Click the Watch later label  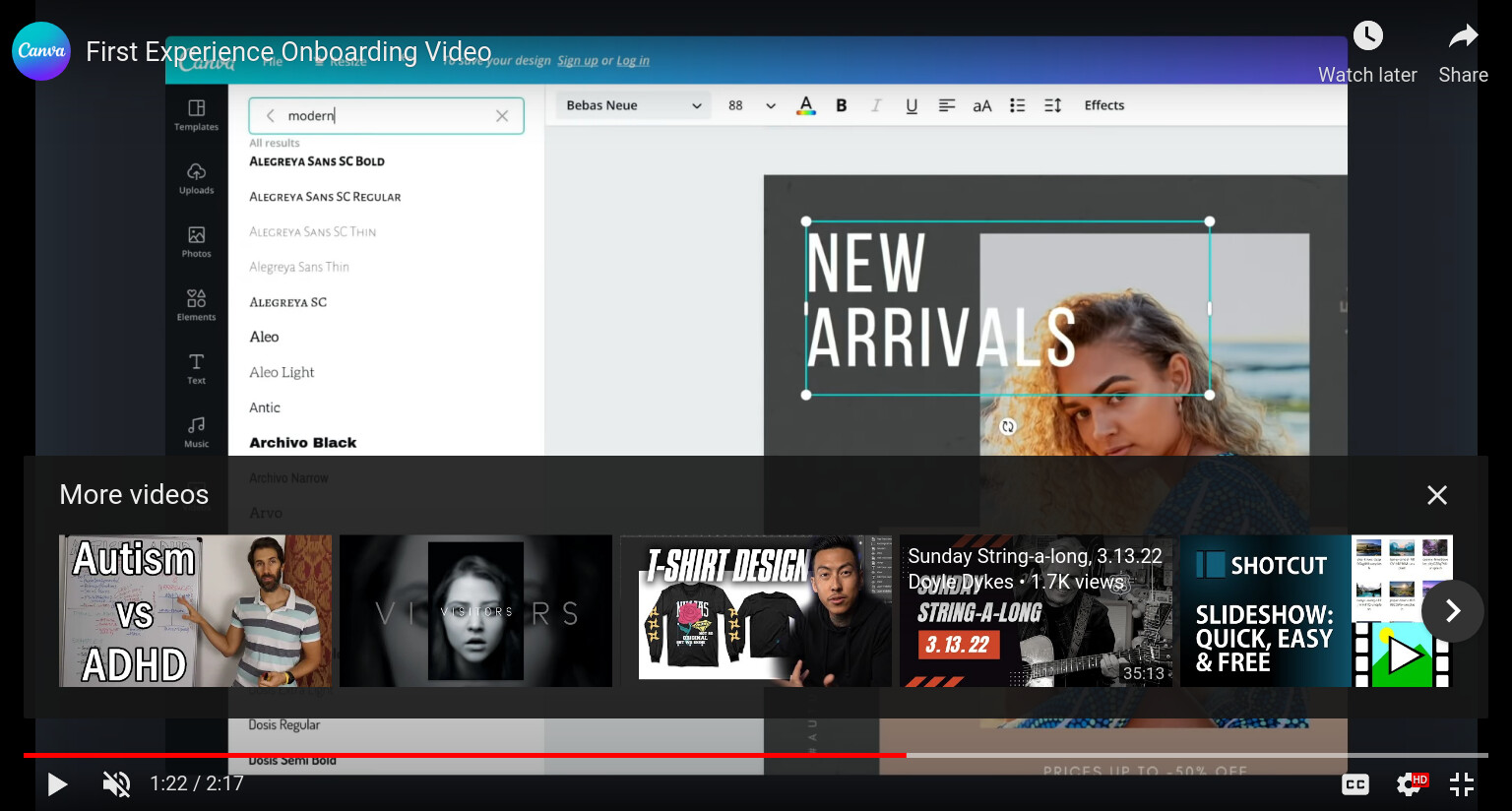(1367, 75)
